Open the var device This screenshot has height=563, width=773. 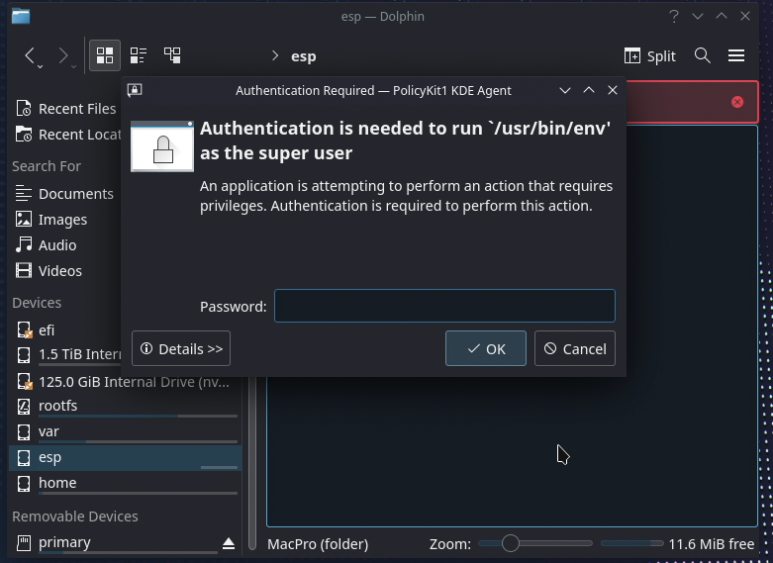(125, 432)
